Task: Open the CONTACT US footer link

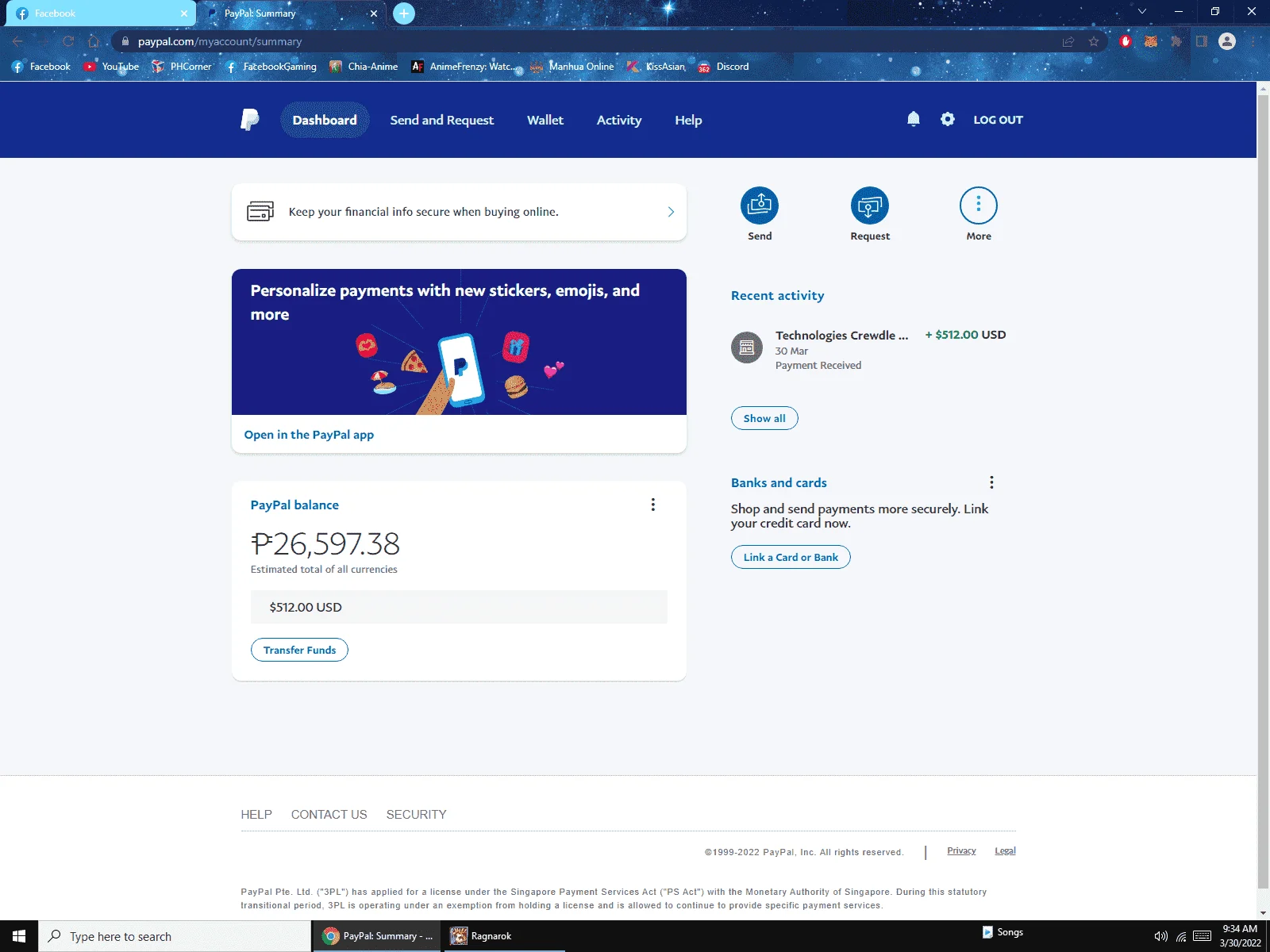Action: (329, 815)
